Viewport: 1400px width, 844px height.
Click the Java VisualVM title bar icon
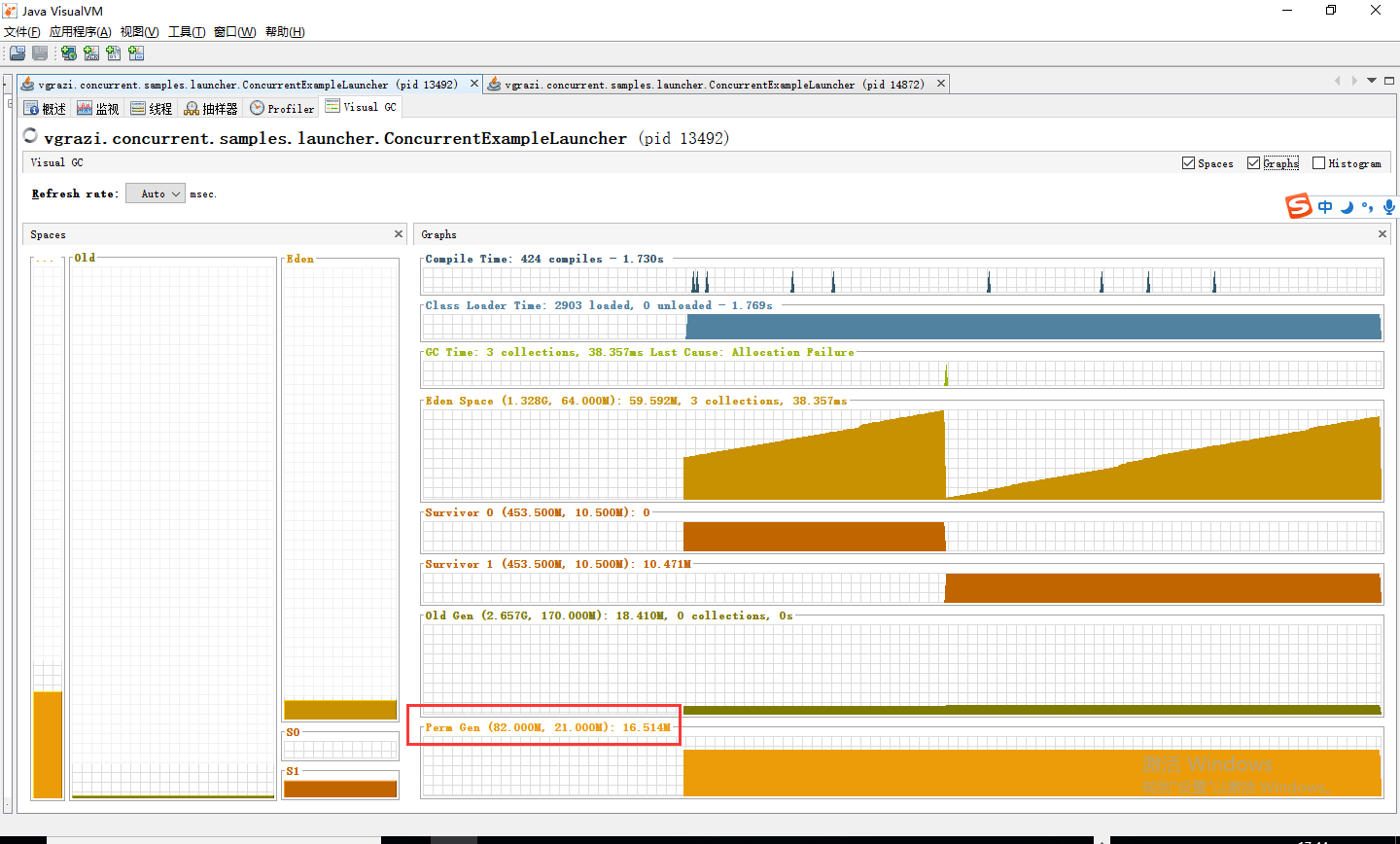(10, 11)
